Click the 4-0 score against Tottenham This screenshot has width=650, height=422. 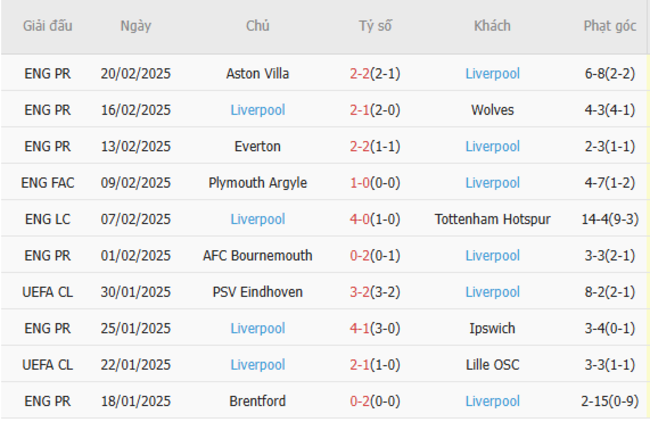pos(360,219)
